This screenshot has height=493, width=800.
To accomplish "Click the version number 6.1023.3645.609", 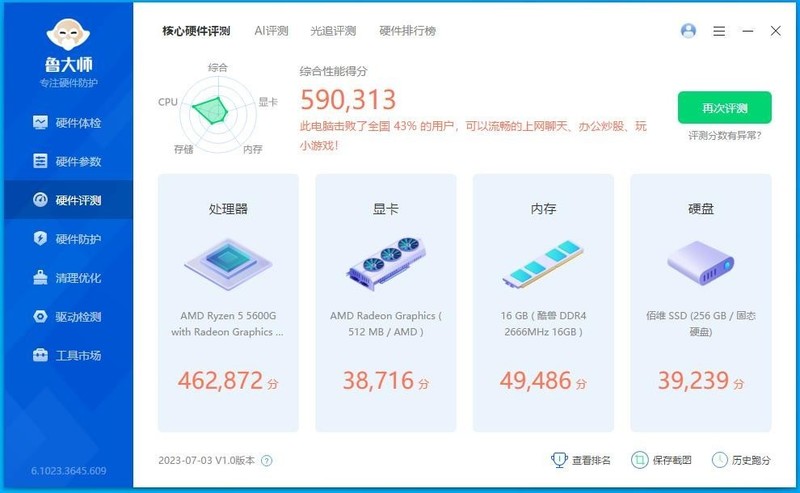I will click(x=69, y=471).
